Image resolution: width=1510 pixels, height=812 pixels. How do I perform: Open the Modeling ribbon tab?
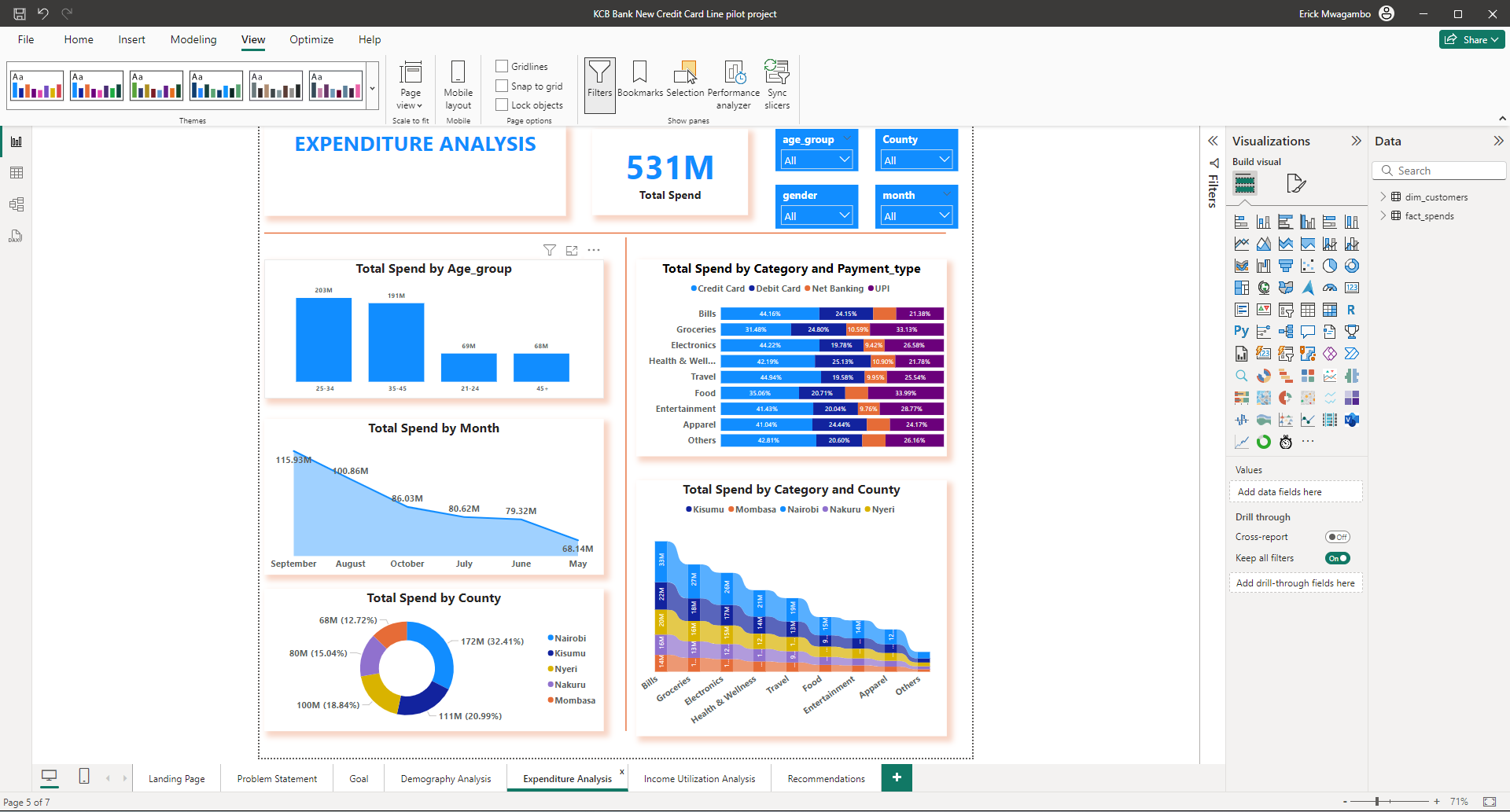coord(193,39)
